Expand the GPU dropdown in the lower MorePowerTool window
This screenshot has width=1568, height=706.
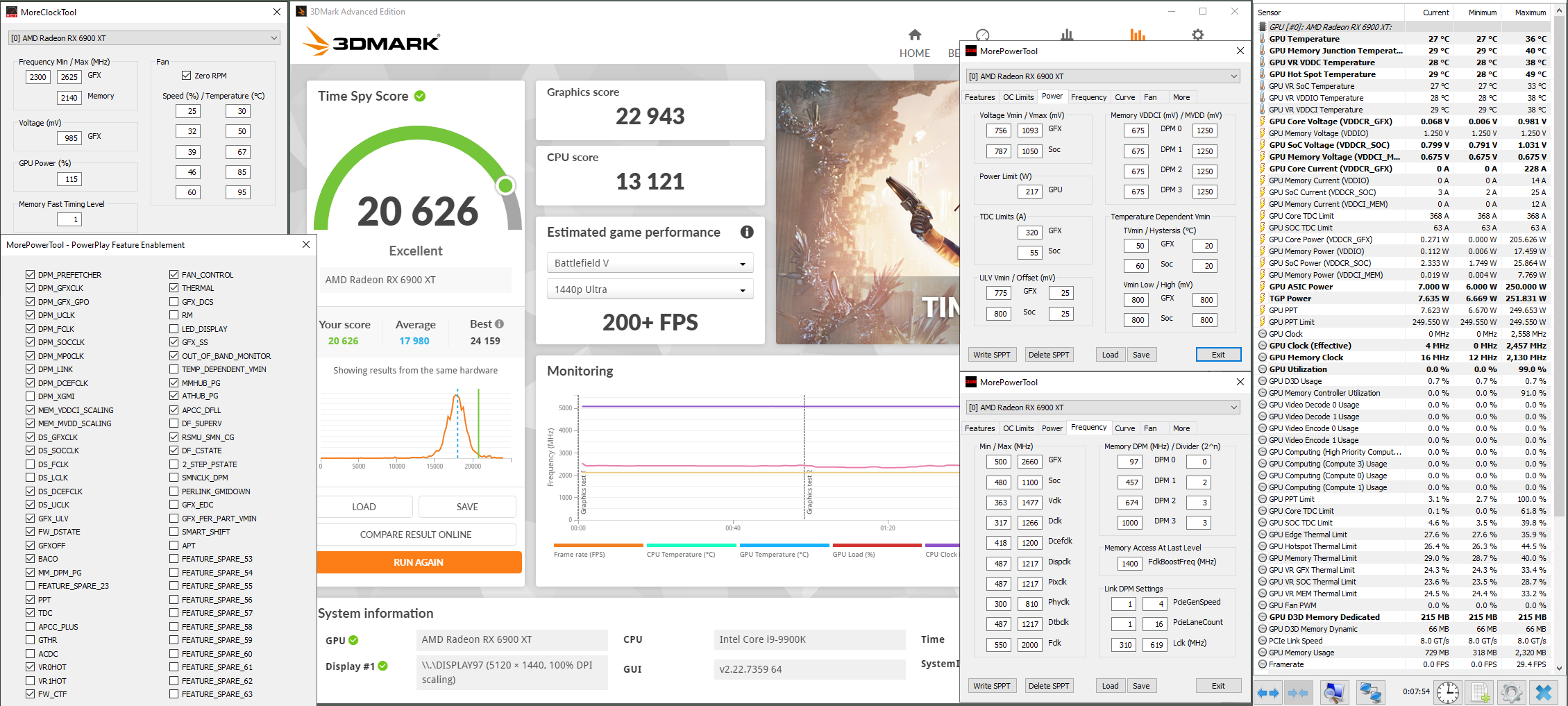coord(1103,407)
